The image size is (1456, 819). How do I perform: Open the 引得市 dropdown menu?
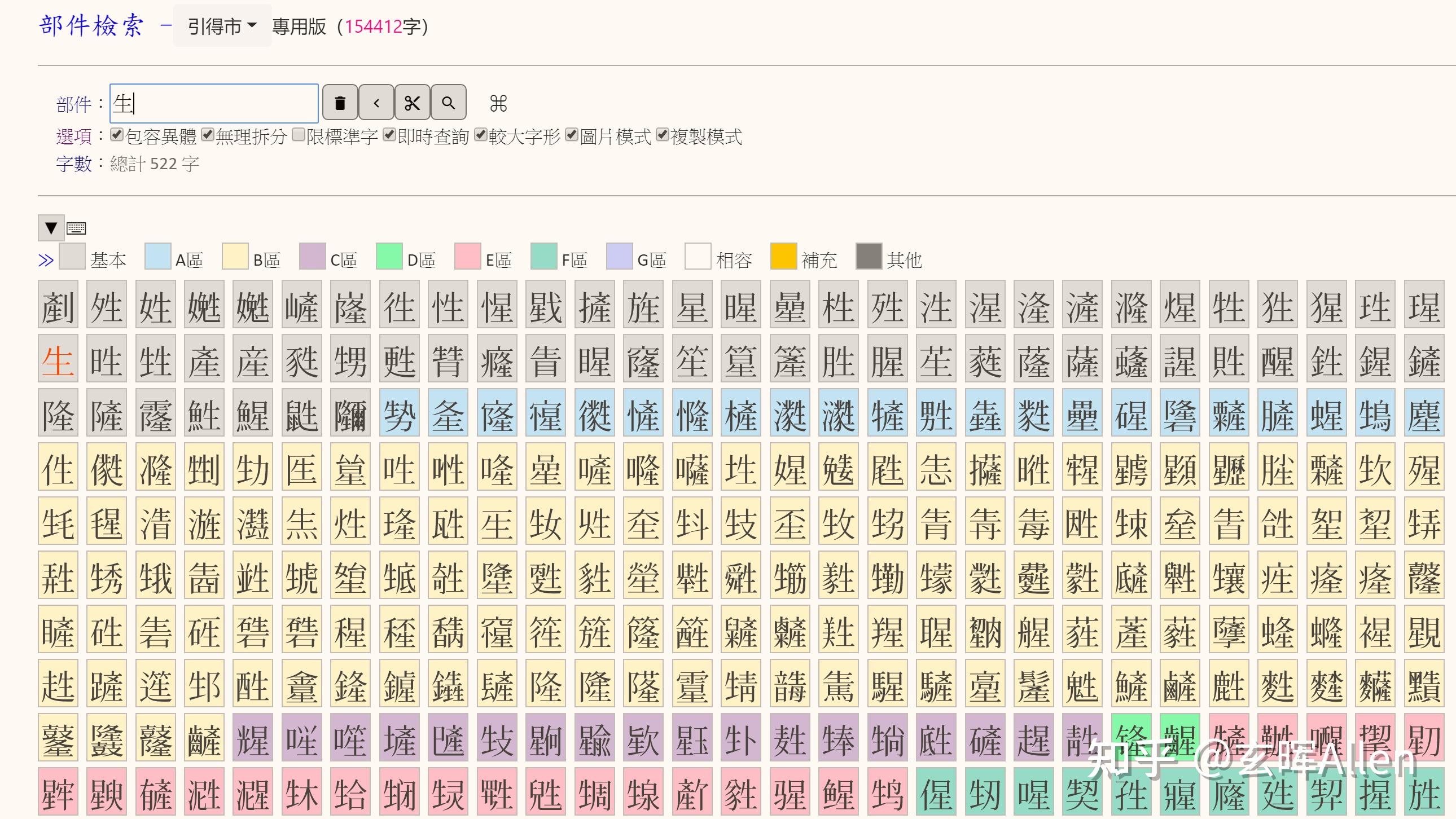coord(222,26)
